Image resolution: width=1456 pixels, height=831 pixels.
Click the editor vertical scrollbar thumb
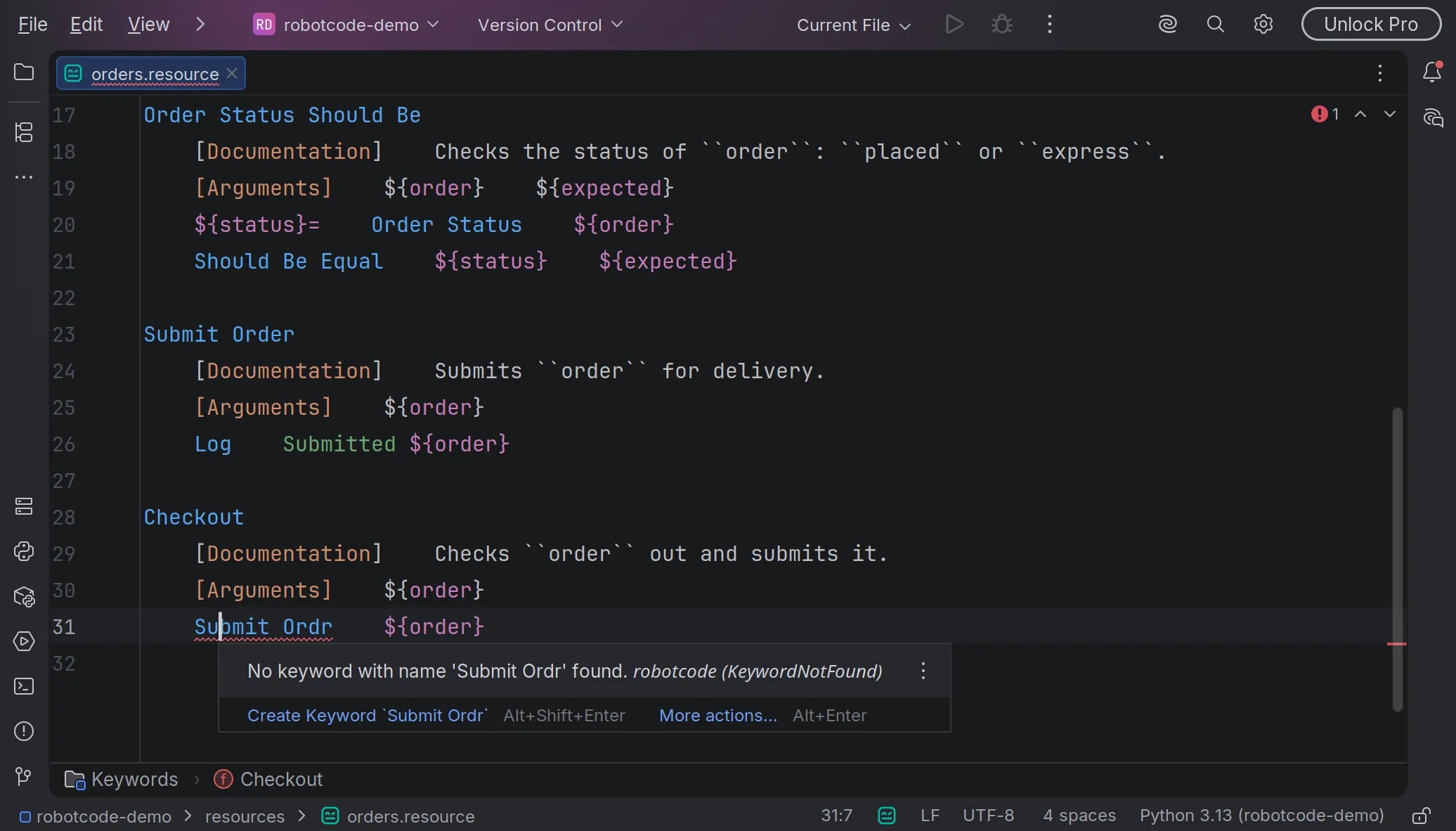click(x=1397, y=559)
